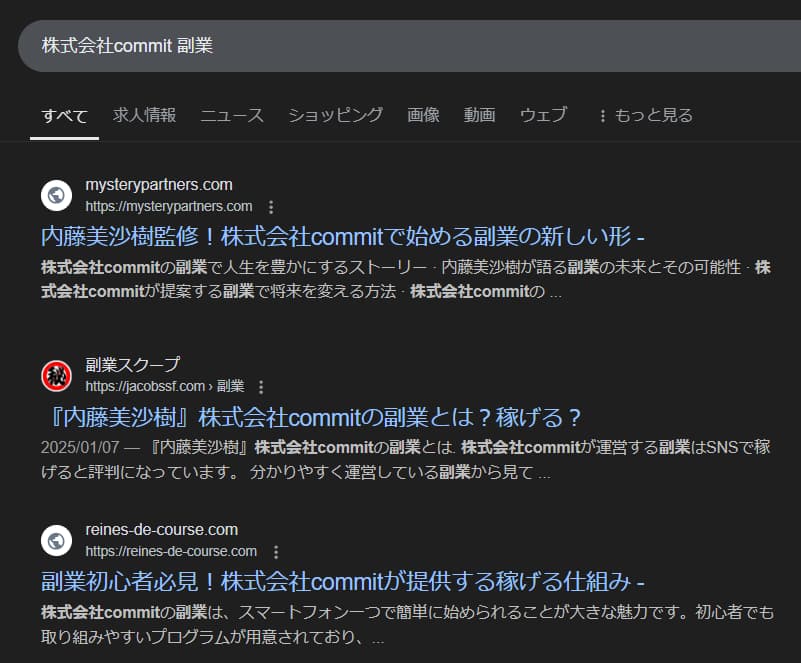The height and width of the screenshot is (663, 801).
Task: Open result 内藤美沙樹監修！株式会社commitで始める副業の新しい形
Action: (343, 236)
